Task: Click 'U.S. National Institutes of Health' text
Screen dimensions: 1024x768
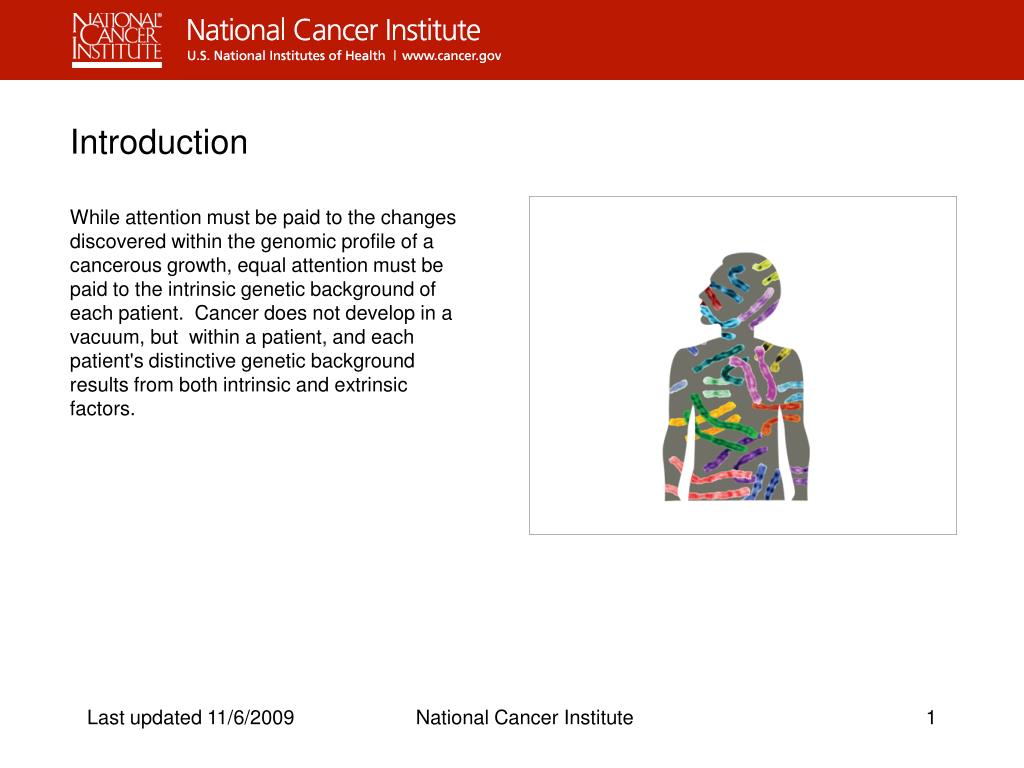Action: [286, 56]
